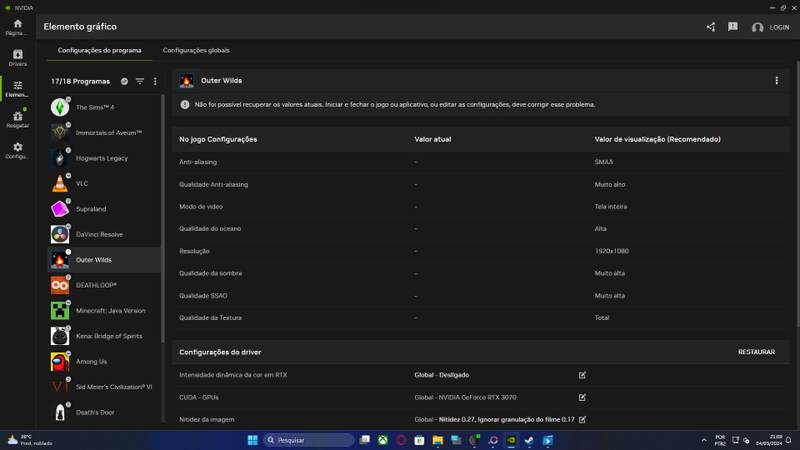This screenshot has height=450, width=800.
Task: Select Among Us in program list
Action: coord(105,361)
